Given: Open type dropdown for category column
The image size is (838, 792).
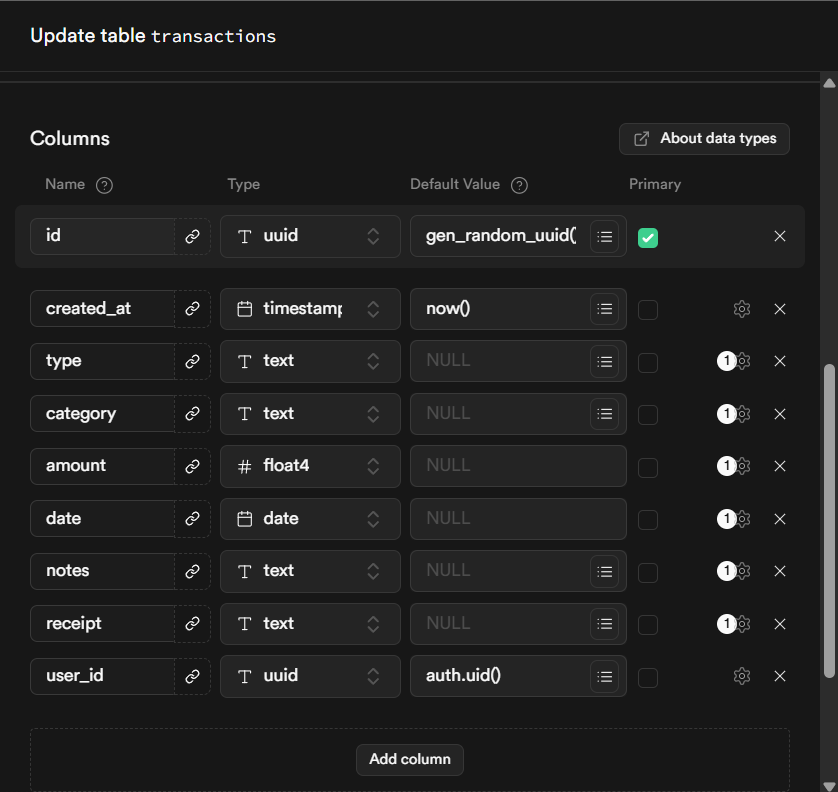Looking at the screenshot, I should 310,414.
